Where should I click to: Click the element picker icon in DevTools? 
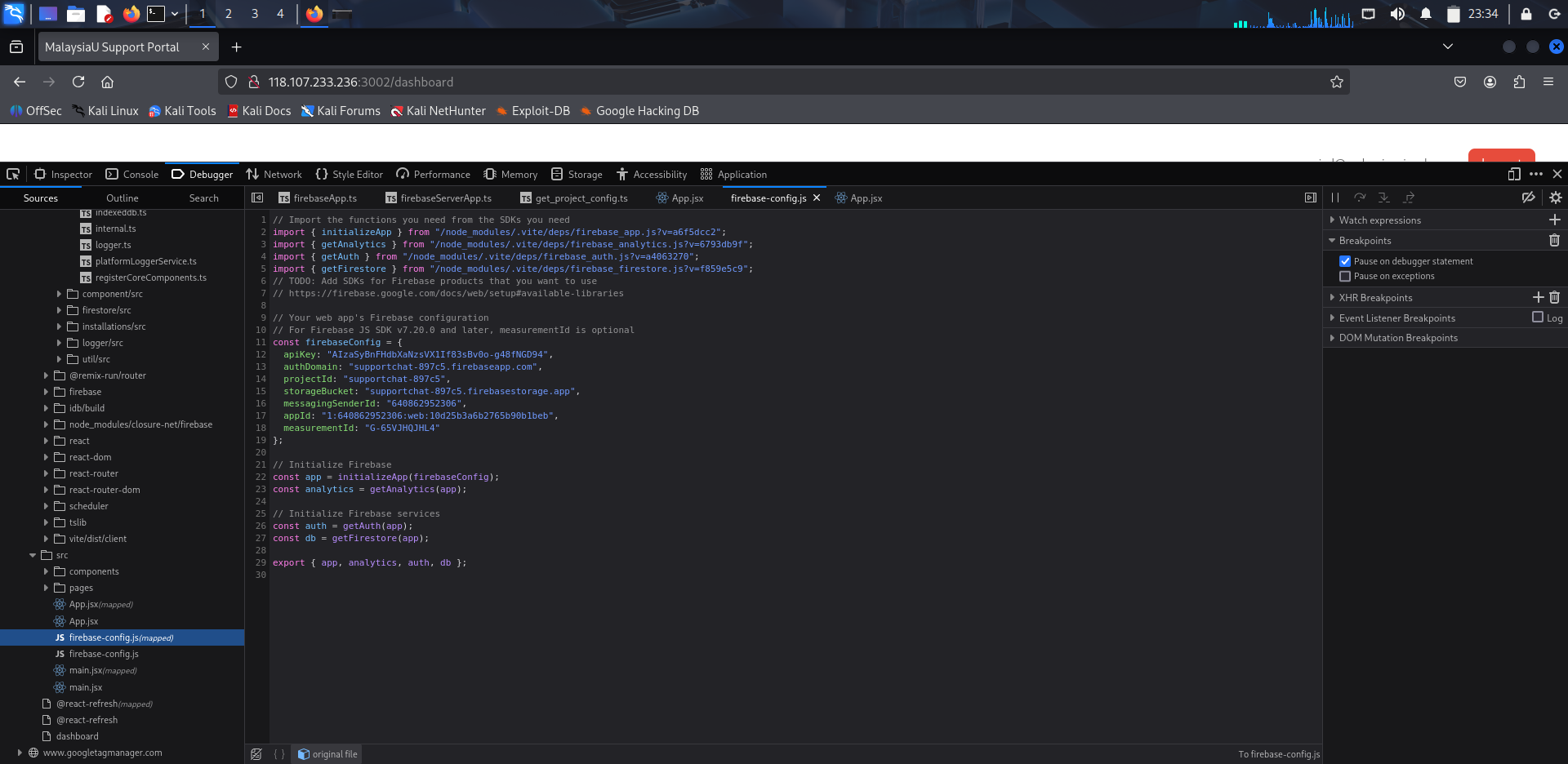click(x=13, y=174)
